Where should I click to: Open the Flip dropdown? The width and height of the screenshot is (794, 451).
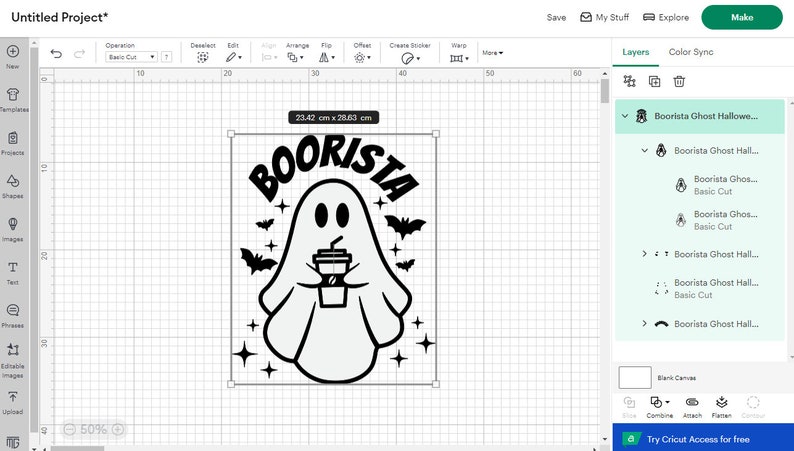327,57
